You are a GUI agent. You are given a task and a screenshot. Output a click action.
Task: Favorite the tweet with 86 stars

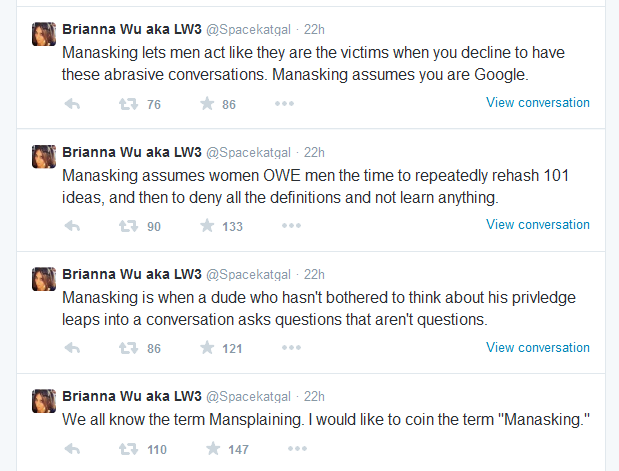pos(207,104)
